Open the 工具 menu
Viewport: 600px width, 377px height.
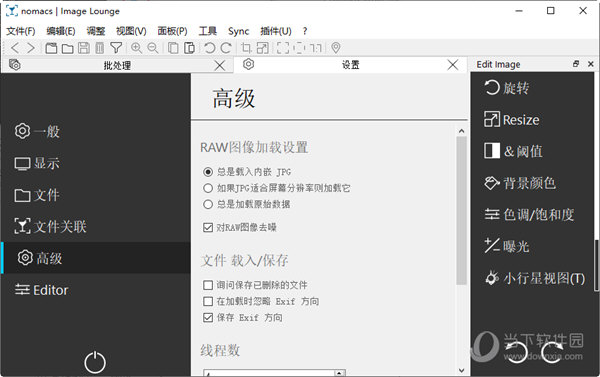point(207,31)
